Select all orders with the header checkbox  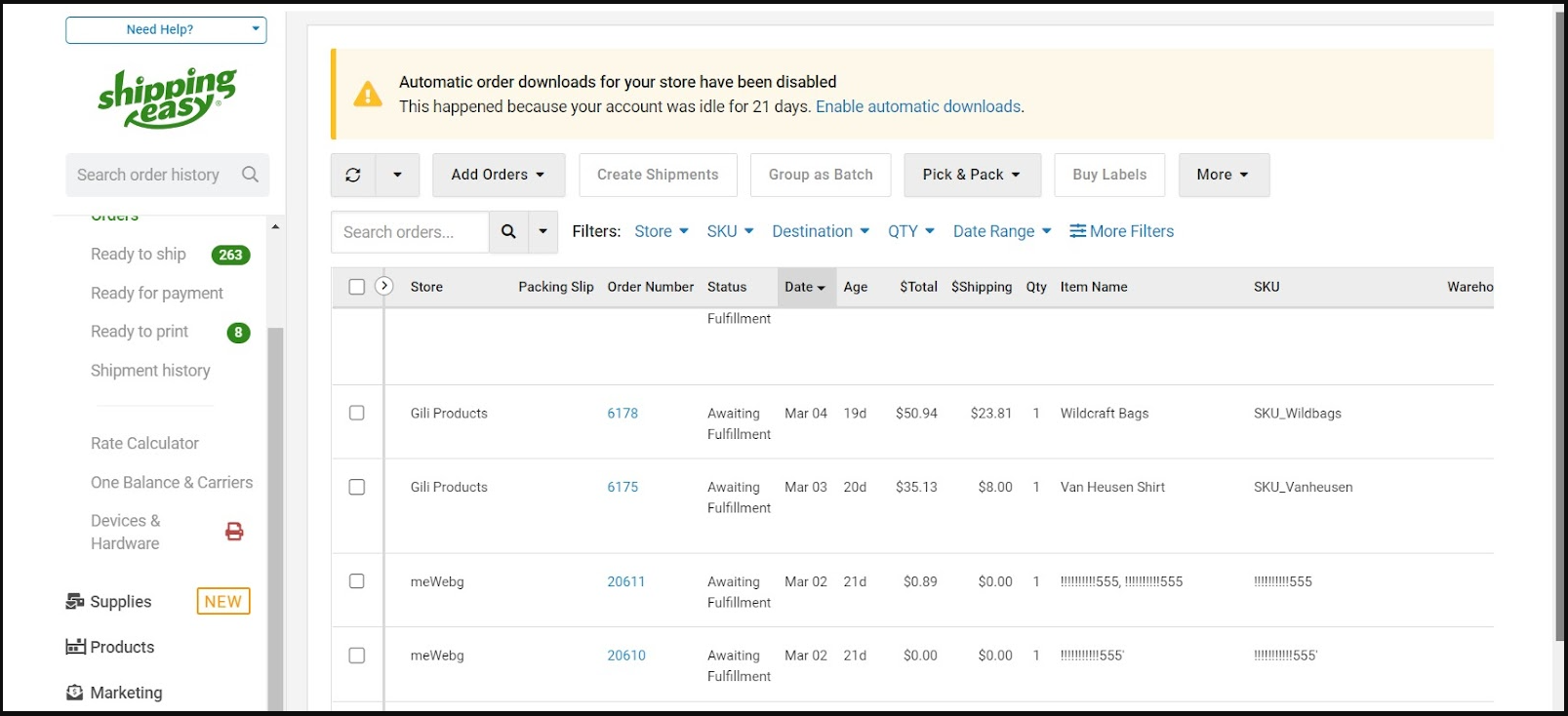(x=357, y=287)
